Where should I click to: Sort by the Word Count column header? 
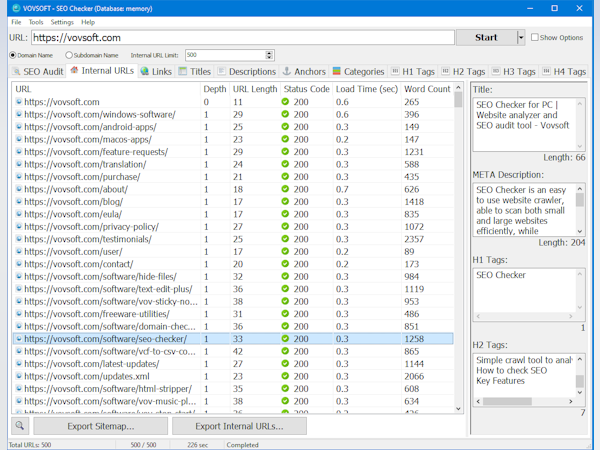click(427, 89)
